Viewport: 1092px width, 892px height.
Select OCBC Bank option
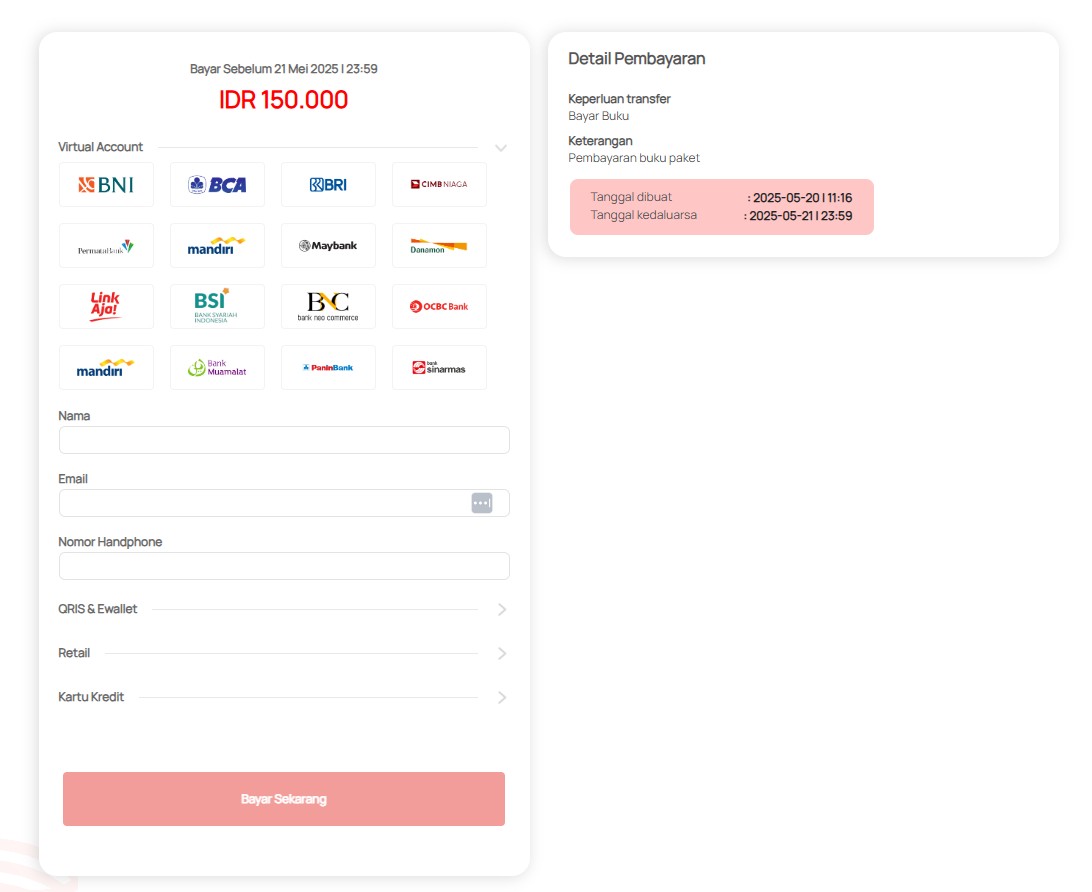[439, 307]
